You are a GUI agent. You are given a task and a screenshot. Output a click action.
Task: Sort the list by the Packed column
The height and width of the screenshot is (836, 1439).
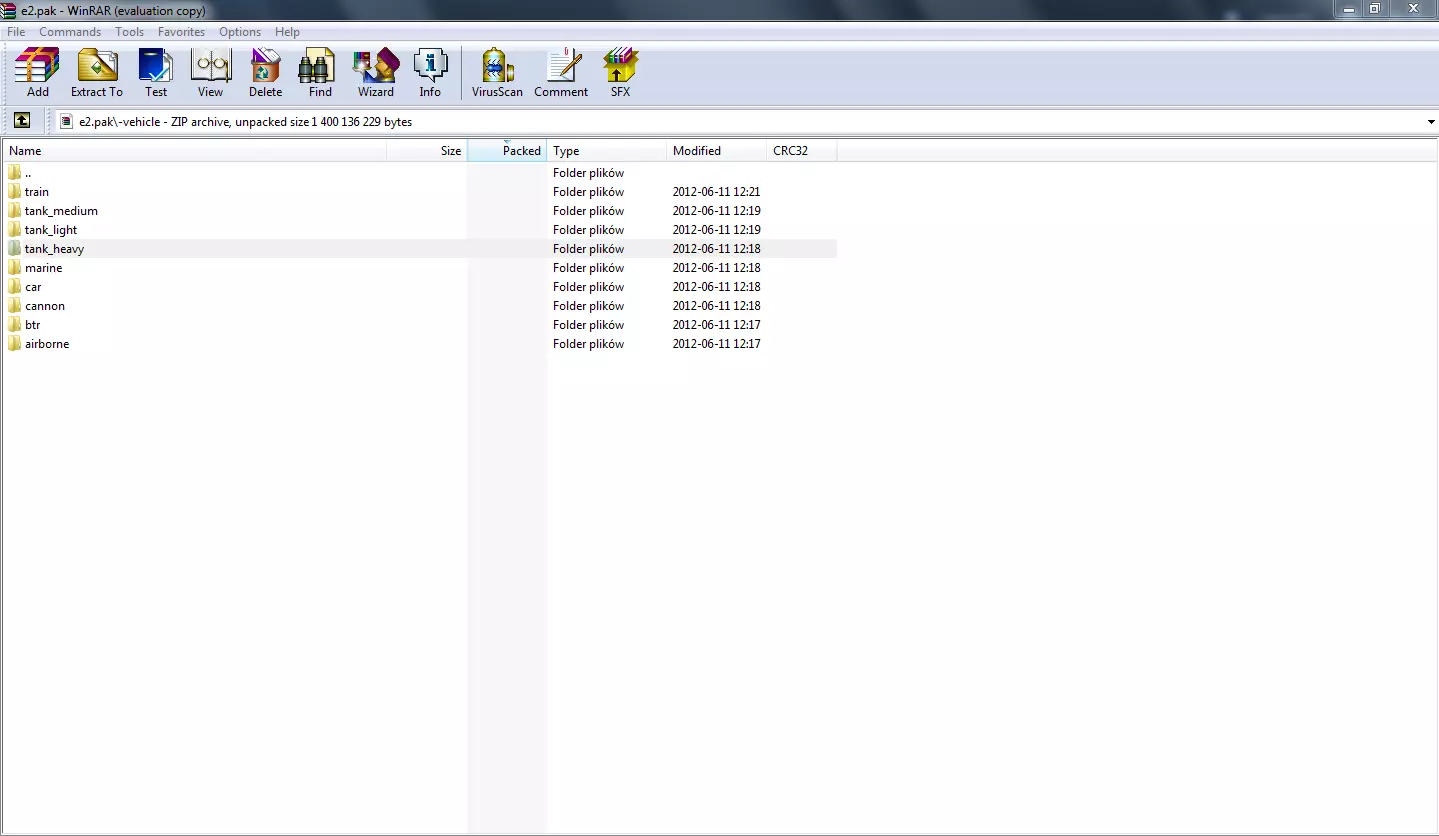[507, 151]
